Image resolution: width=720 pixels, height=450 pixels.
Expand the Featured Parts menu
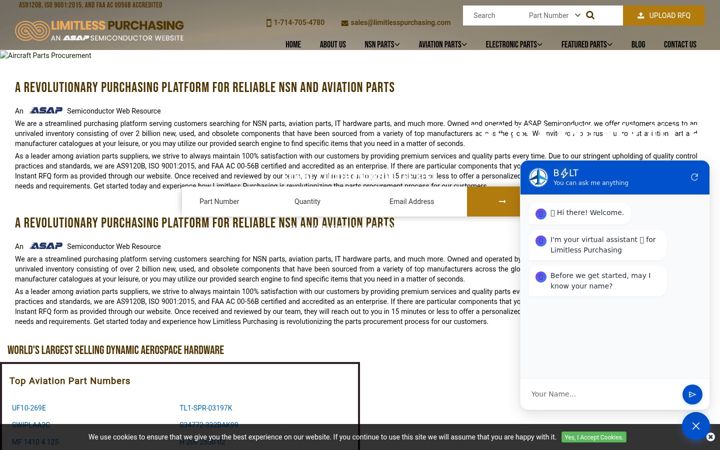586,44
